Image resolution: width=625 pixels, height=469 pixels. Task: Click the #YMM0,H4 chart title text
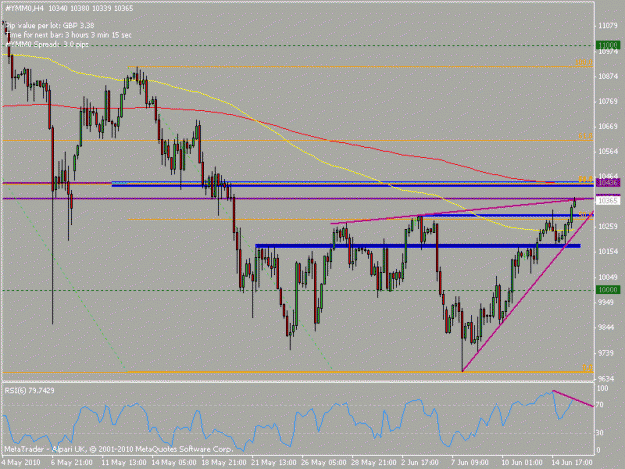click(x=69, y=8)
